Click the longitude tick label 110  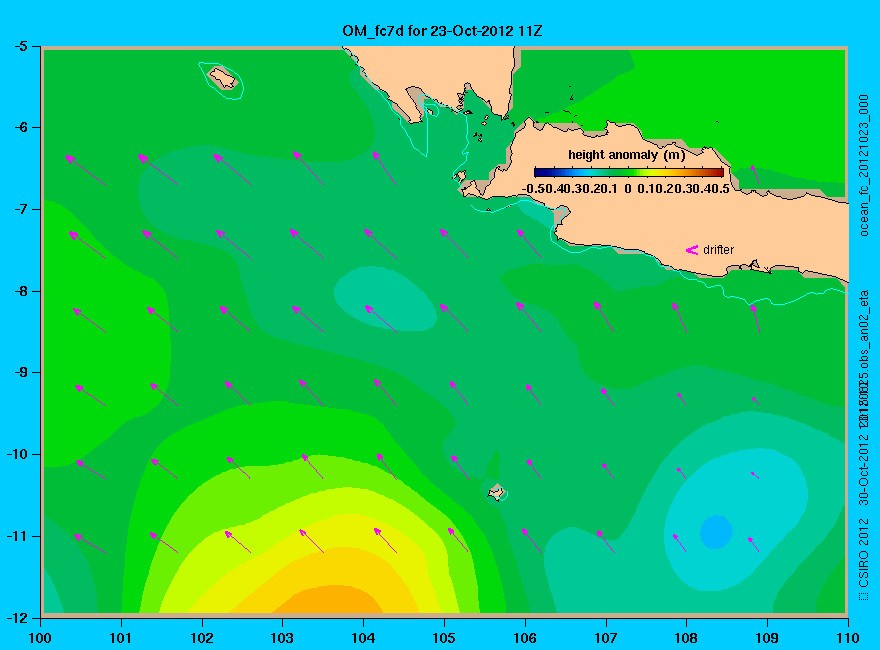tap(848, 638)
